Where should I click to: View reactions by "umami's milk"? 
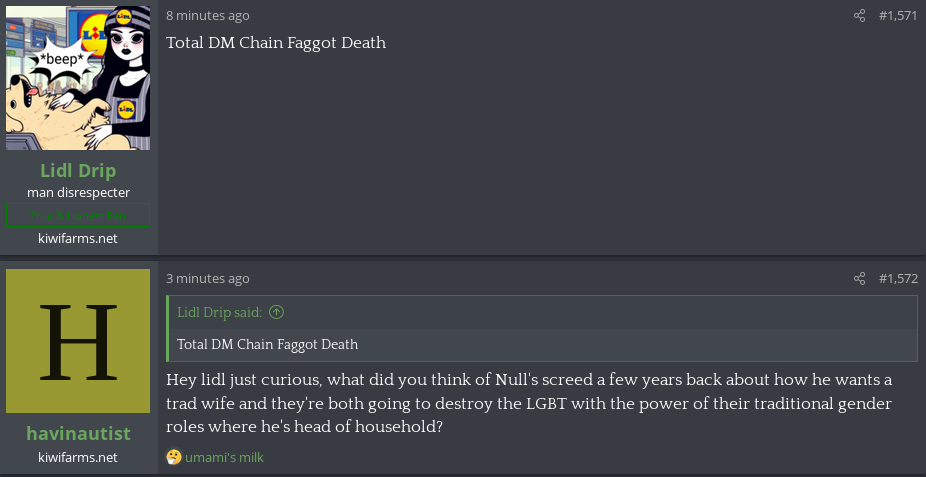pos(224,458)
